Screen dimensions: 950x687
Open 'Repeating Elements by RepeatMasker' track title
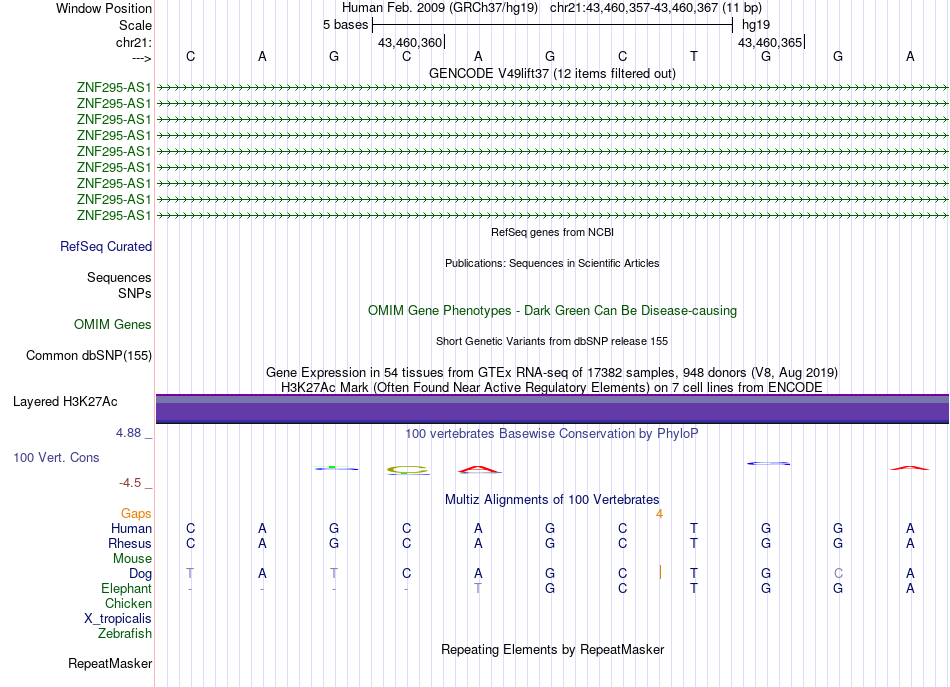[x=552, y=649]
